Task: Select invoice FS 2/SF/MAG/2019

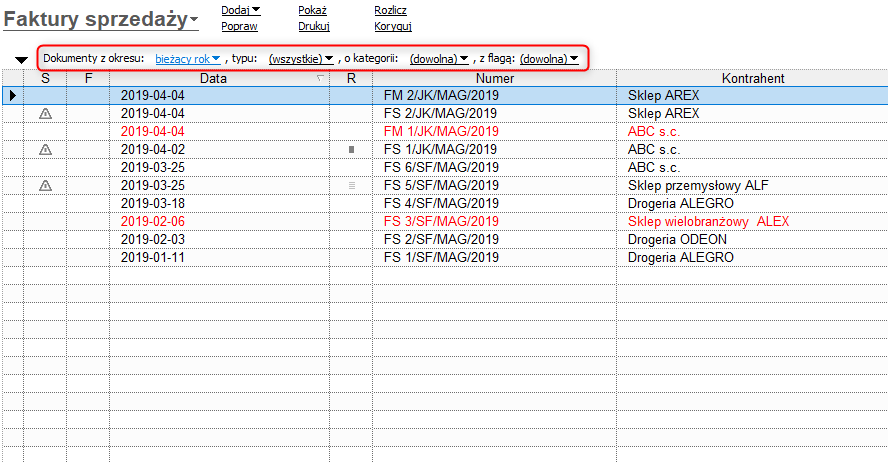Action: (441, 239)
